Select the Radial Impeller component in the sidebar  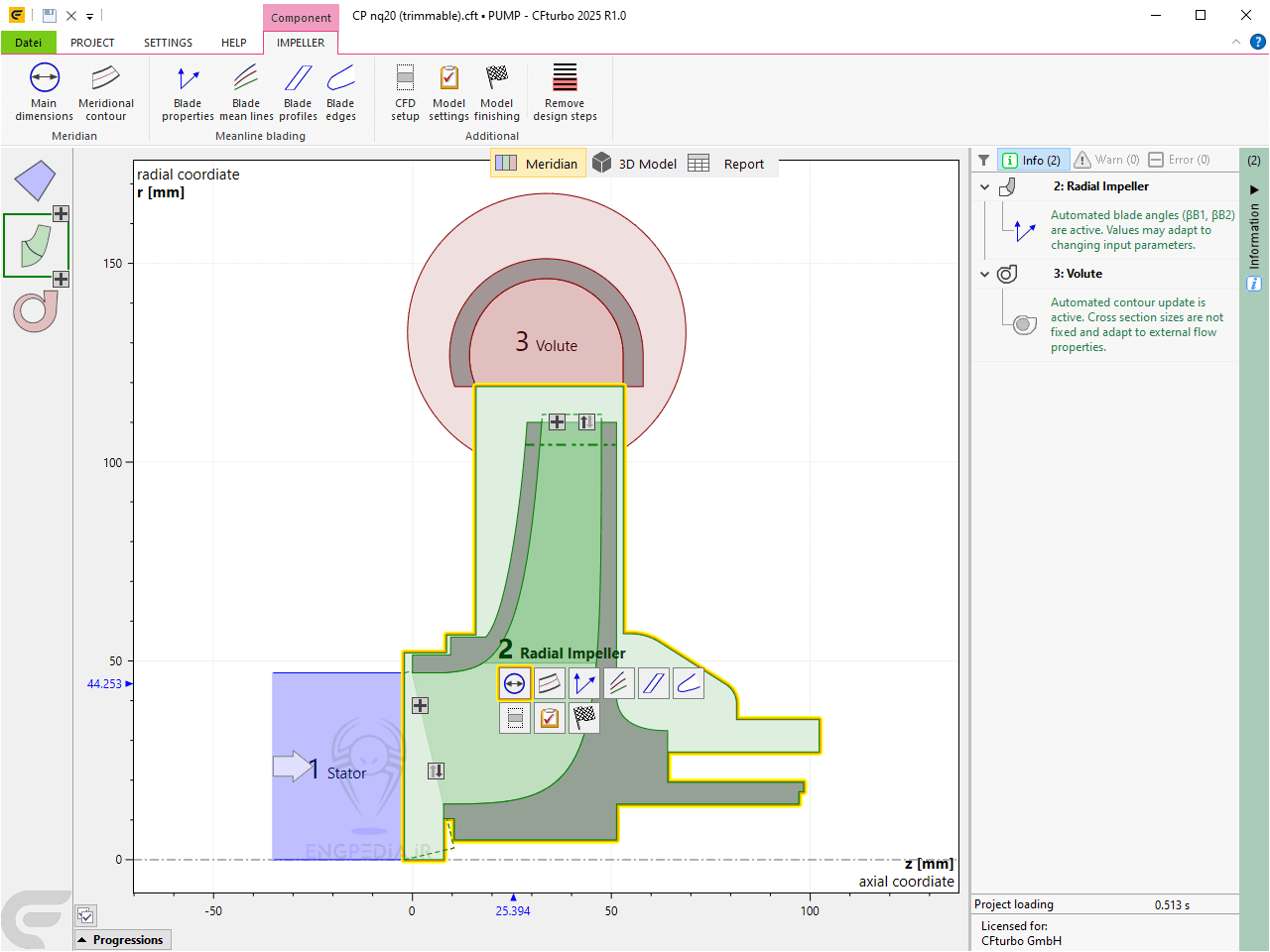[36, 245]
